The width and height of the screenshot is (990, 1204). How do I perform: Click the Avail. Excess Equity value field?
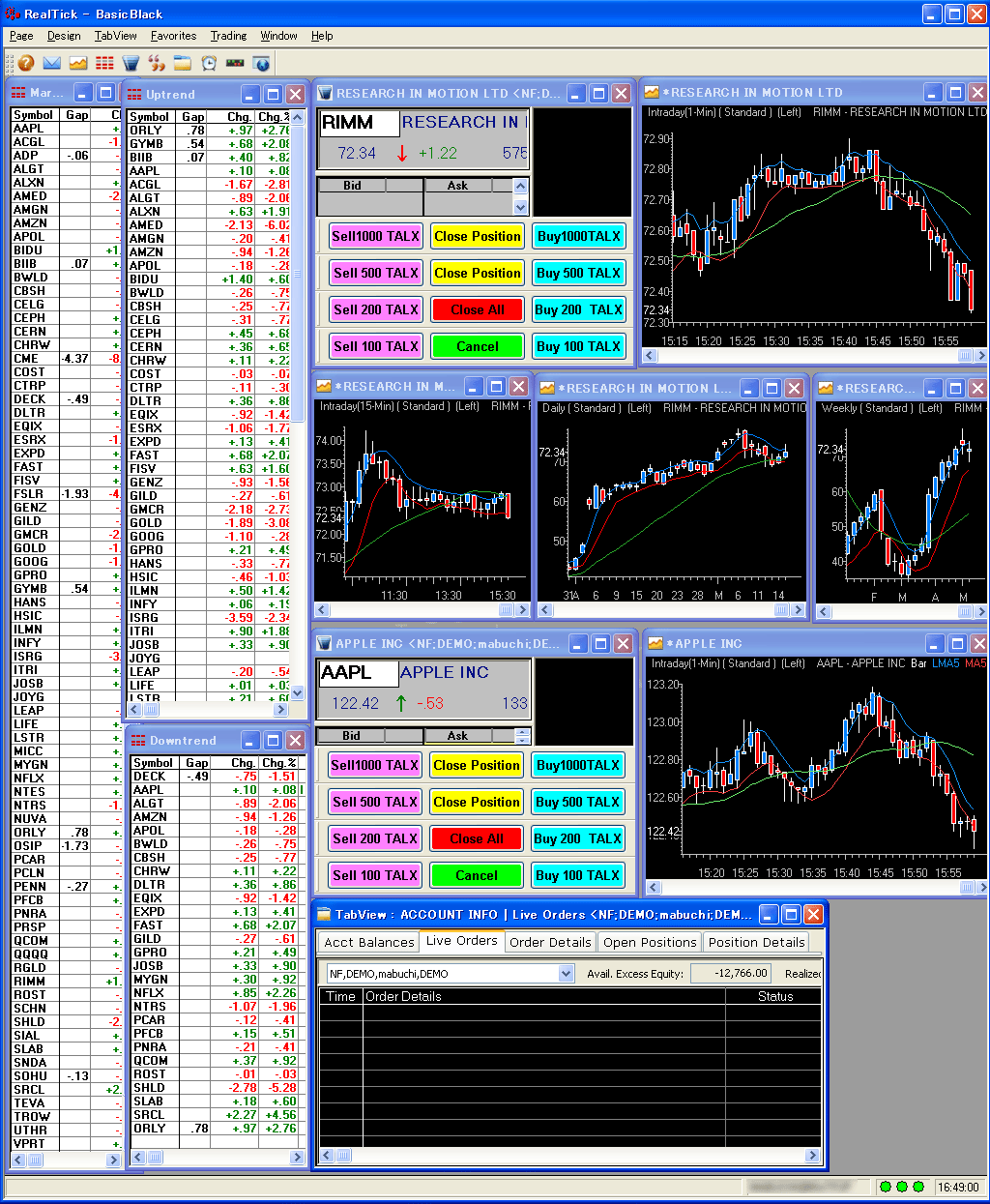pyautogui.click(x=731, y=974)
